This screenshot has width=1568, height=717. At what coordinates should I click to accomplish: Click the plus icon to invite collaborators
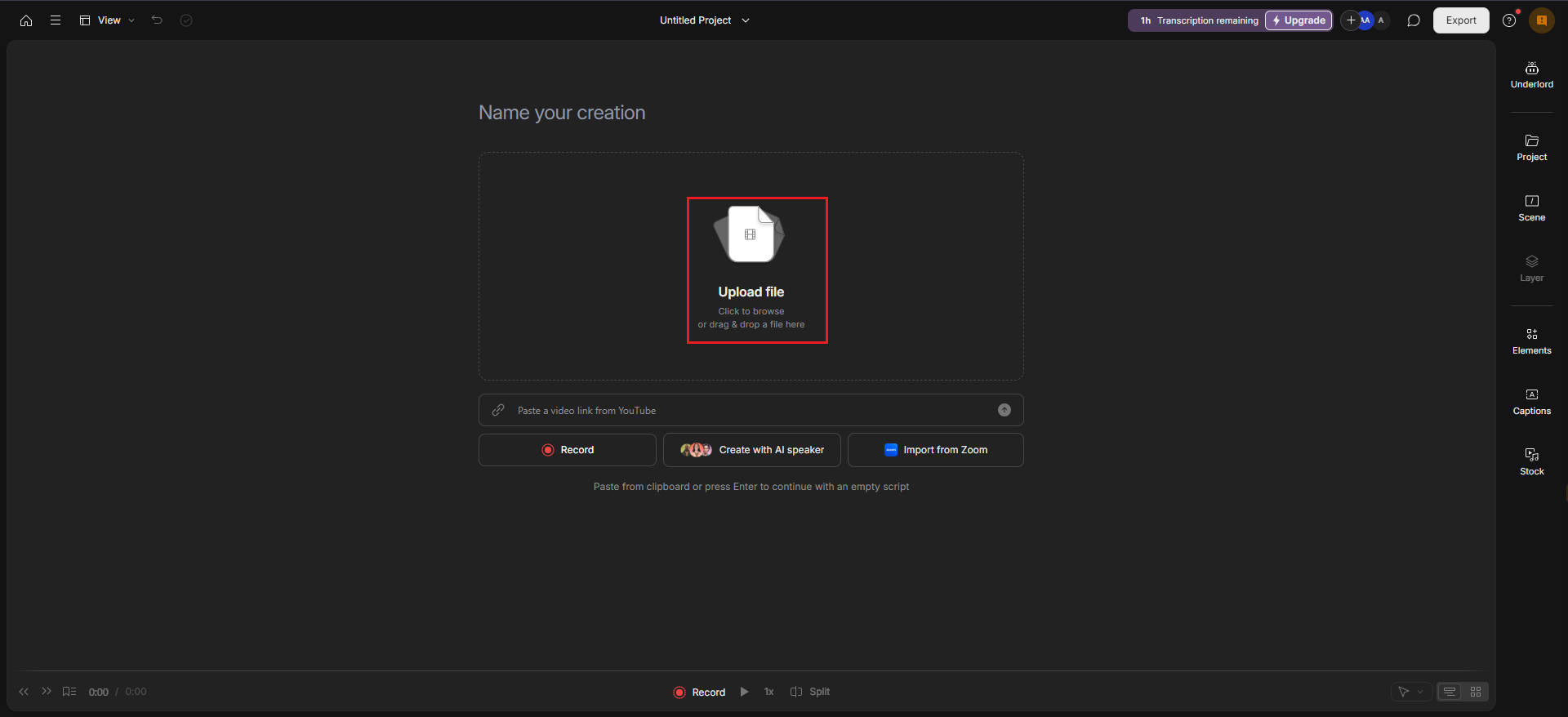tap(1351, 20)
